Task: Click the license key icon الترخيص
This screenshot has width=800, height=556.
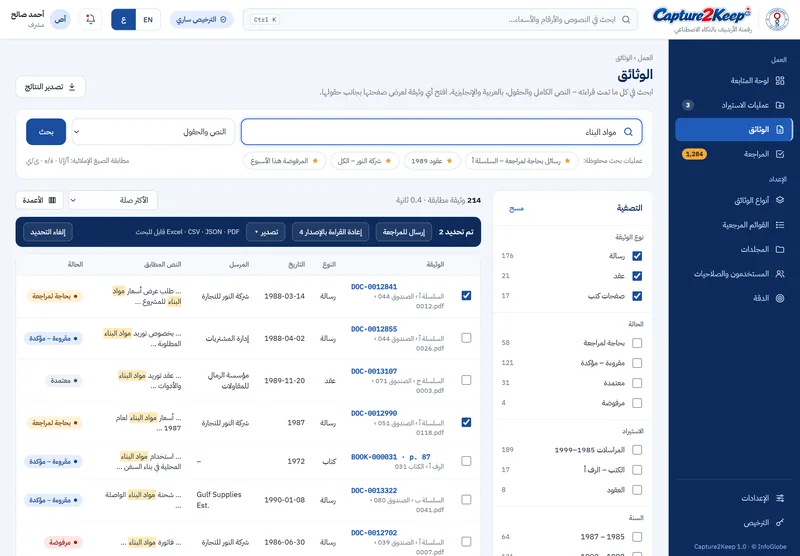Action: (x=780, y=523)
